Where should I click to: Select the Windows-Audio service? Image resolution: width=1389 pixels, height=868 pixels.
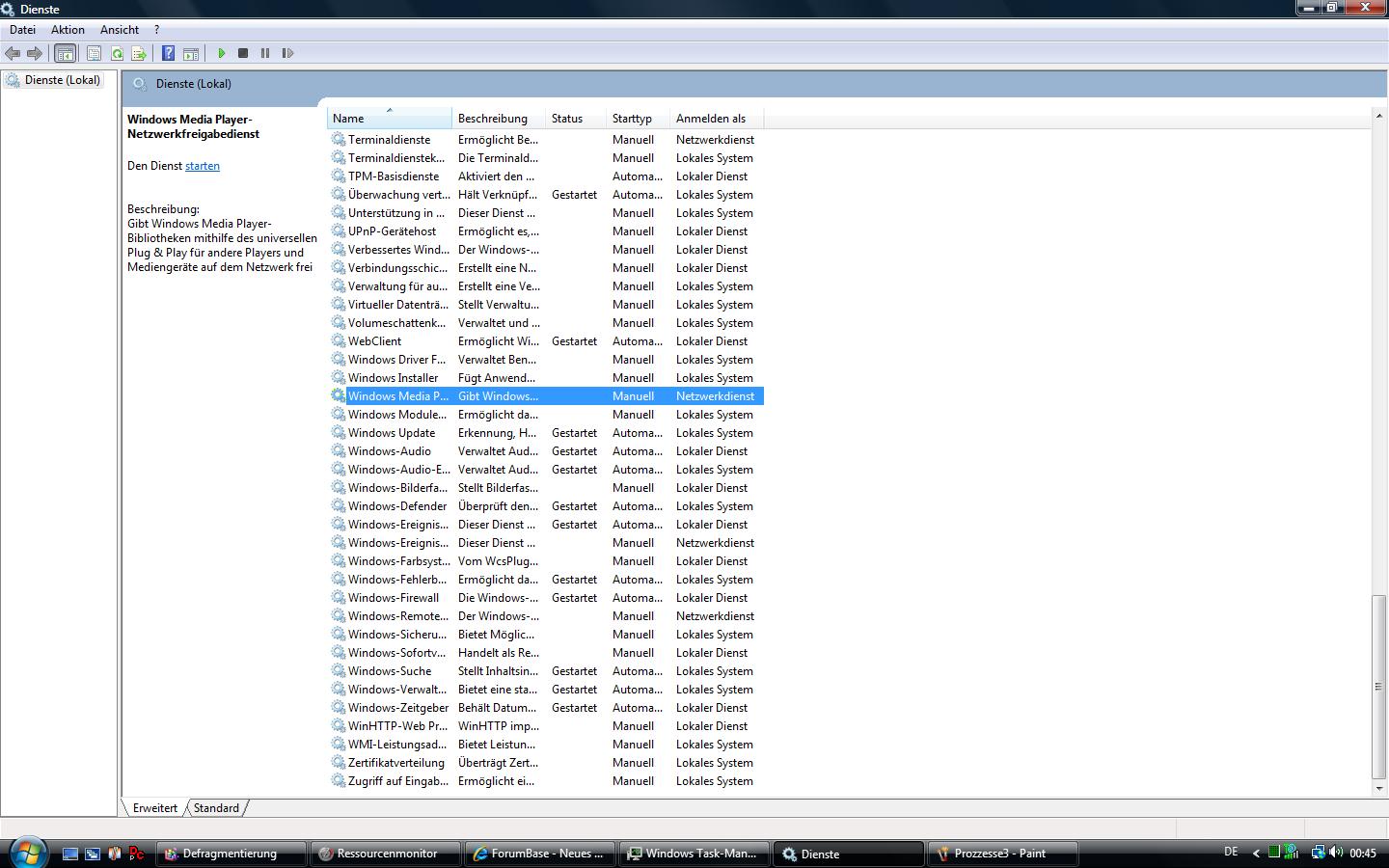546,451
